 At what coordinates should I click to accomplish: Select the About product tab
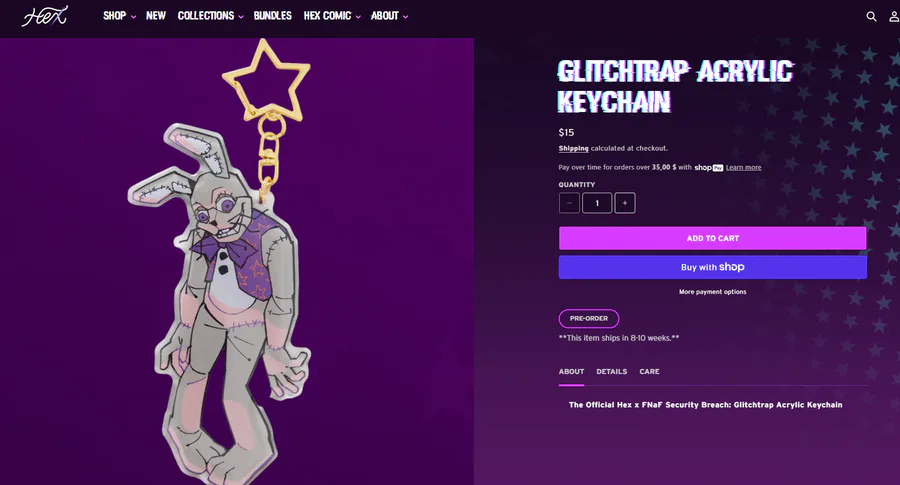571,372
